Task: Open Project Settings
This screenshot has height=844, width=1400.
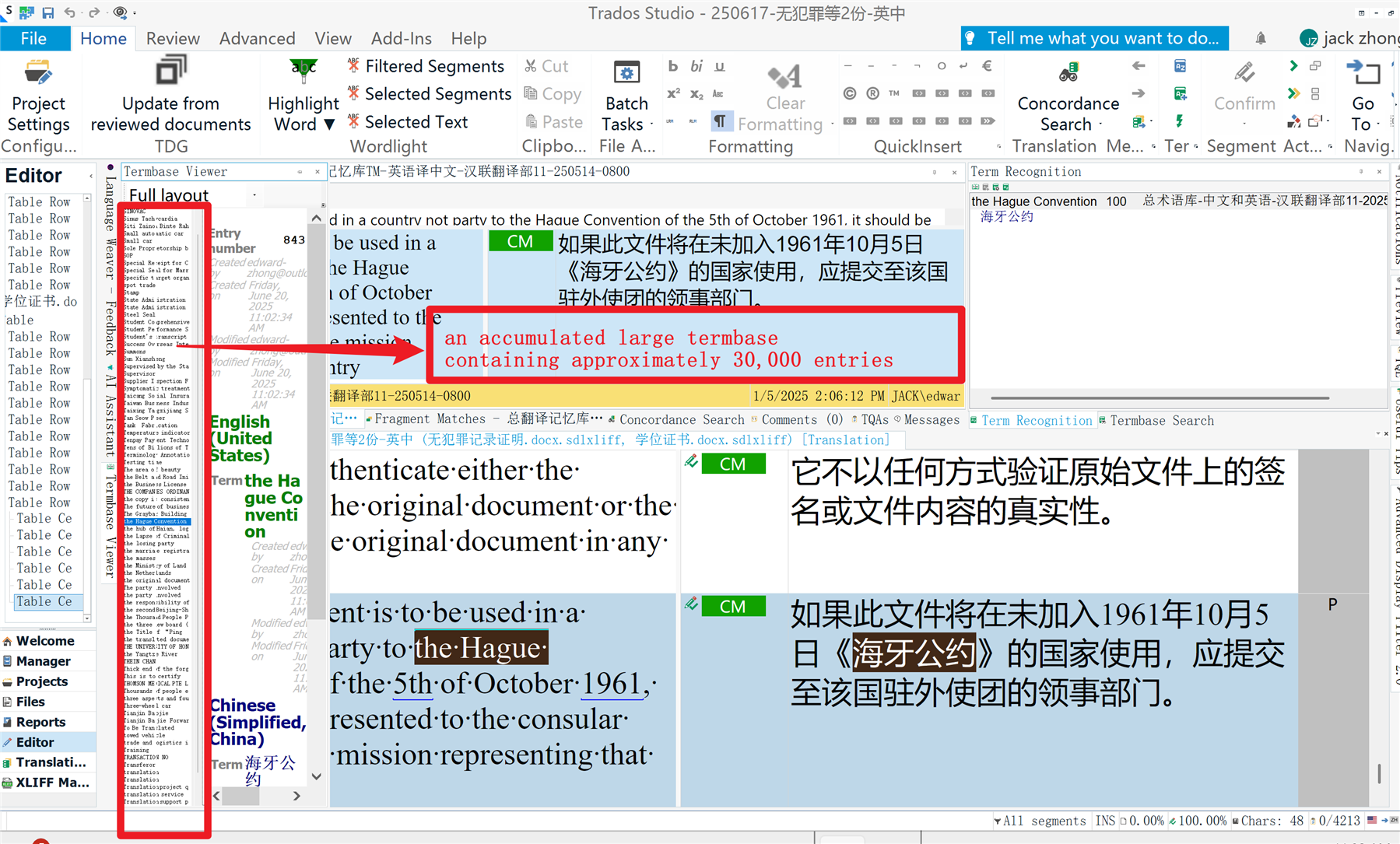Action: (38, 96)
